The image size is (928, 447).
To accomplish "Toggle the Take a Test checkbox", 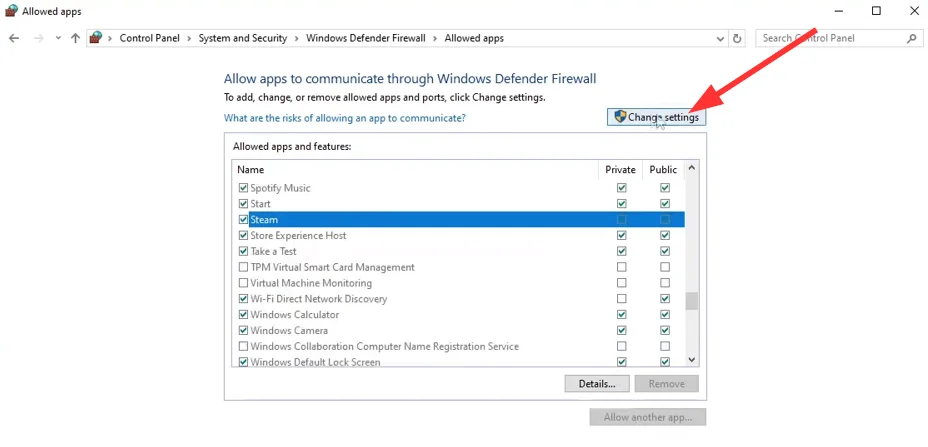I will [243, 251].
